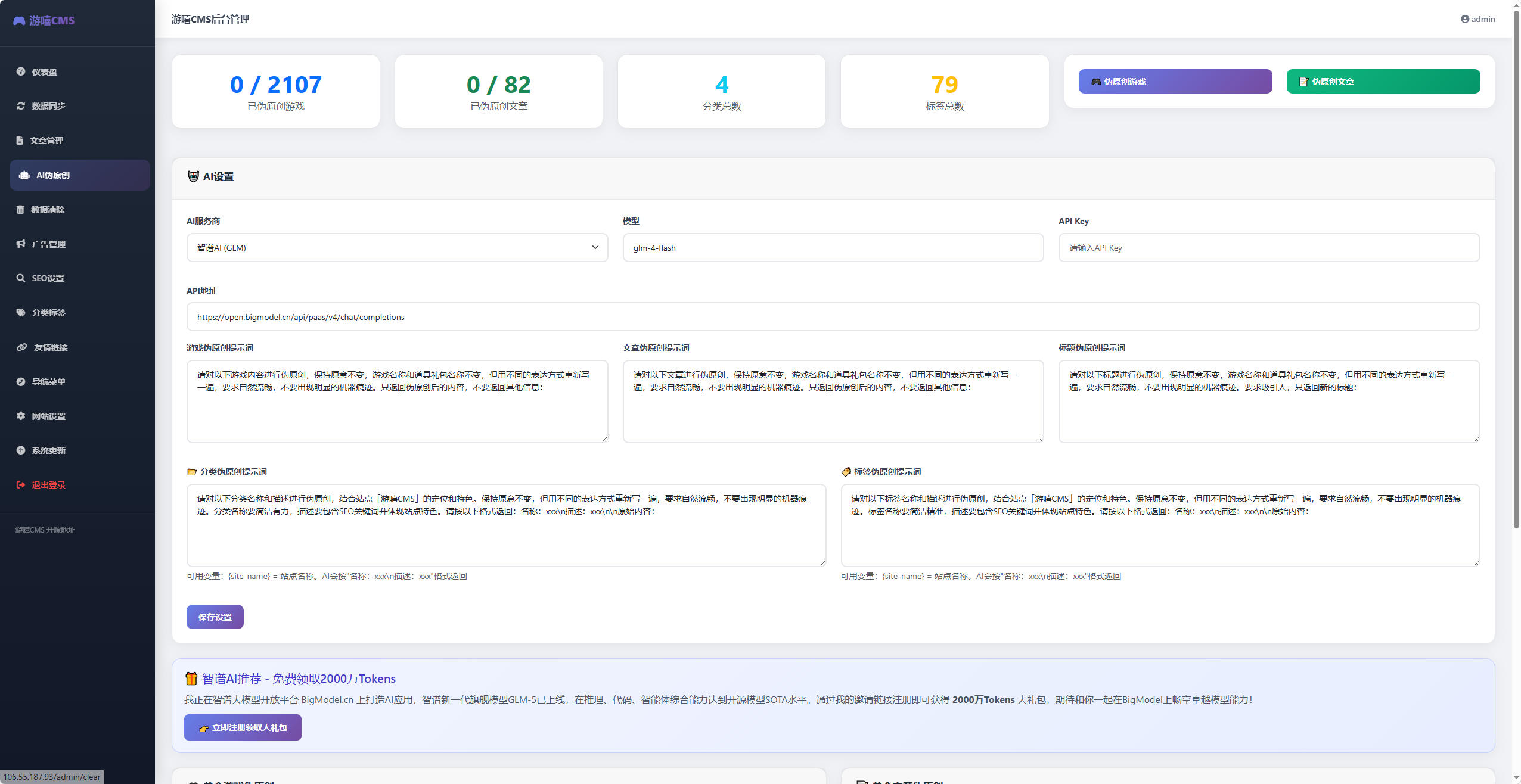The height and width of the screenshot is (784, 1521).
Task: Open 数据清除 in the sidebar
Action: click(80, 210)
